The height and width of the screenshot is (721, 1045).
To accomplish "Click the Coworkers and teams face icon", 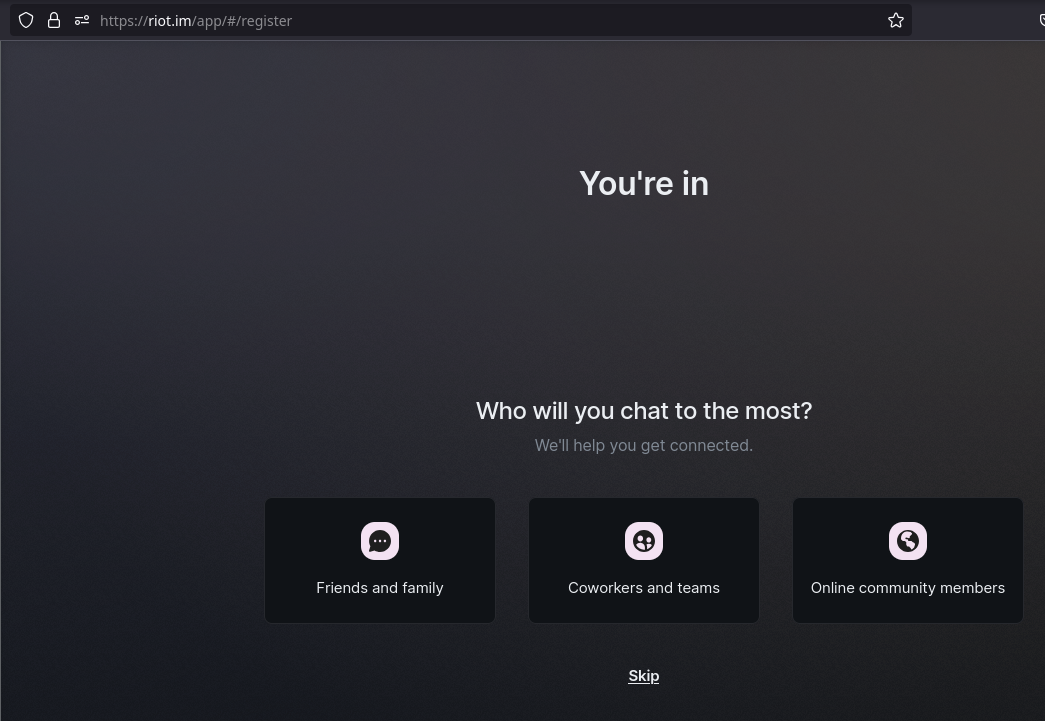I will 644,541.
